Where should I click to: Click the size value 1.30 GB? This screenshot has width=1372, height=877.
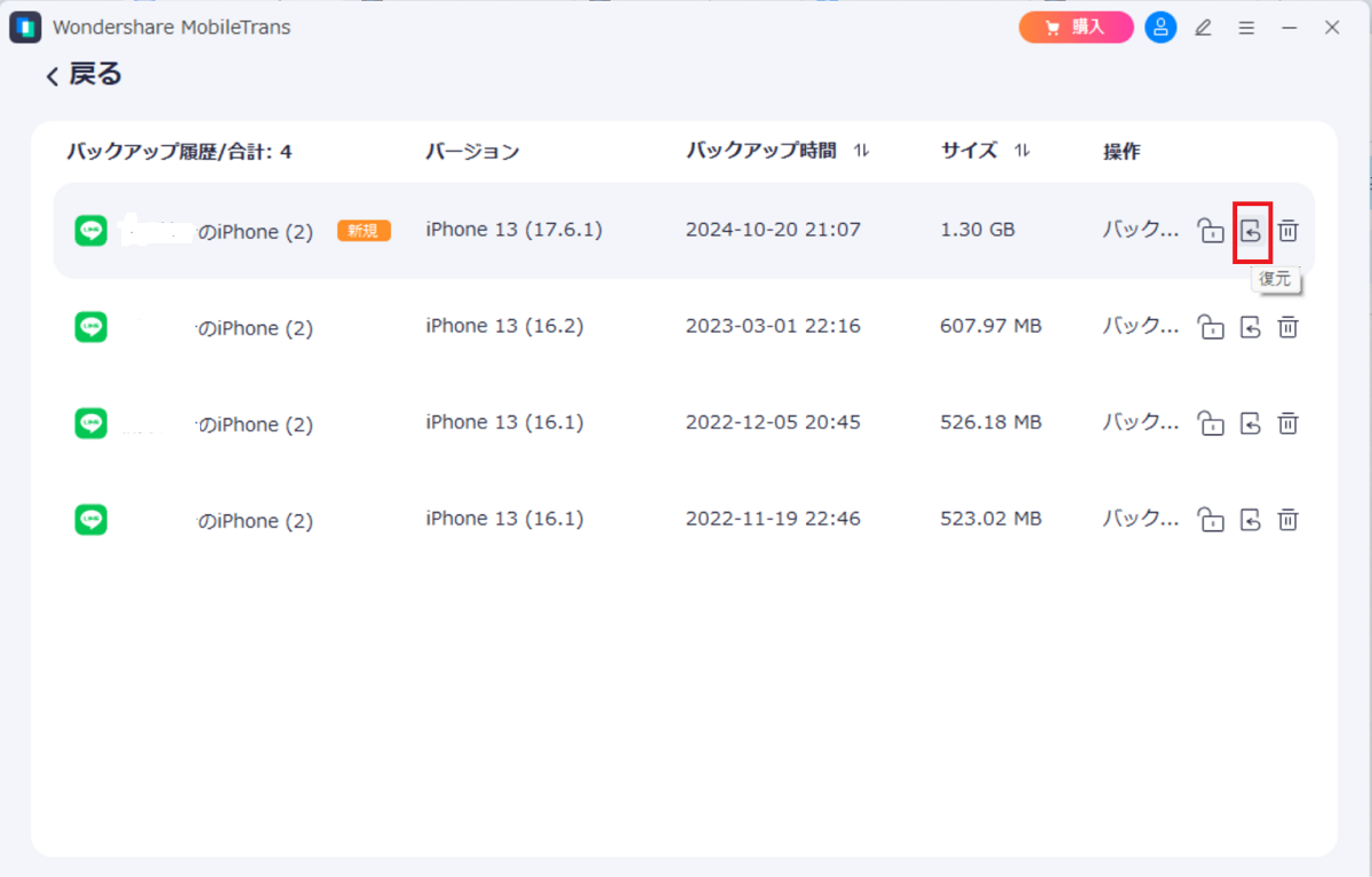pyautogui.click(x=978, y=229)
